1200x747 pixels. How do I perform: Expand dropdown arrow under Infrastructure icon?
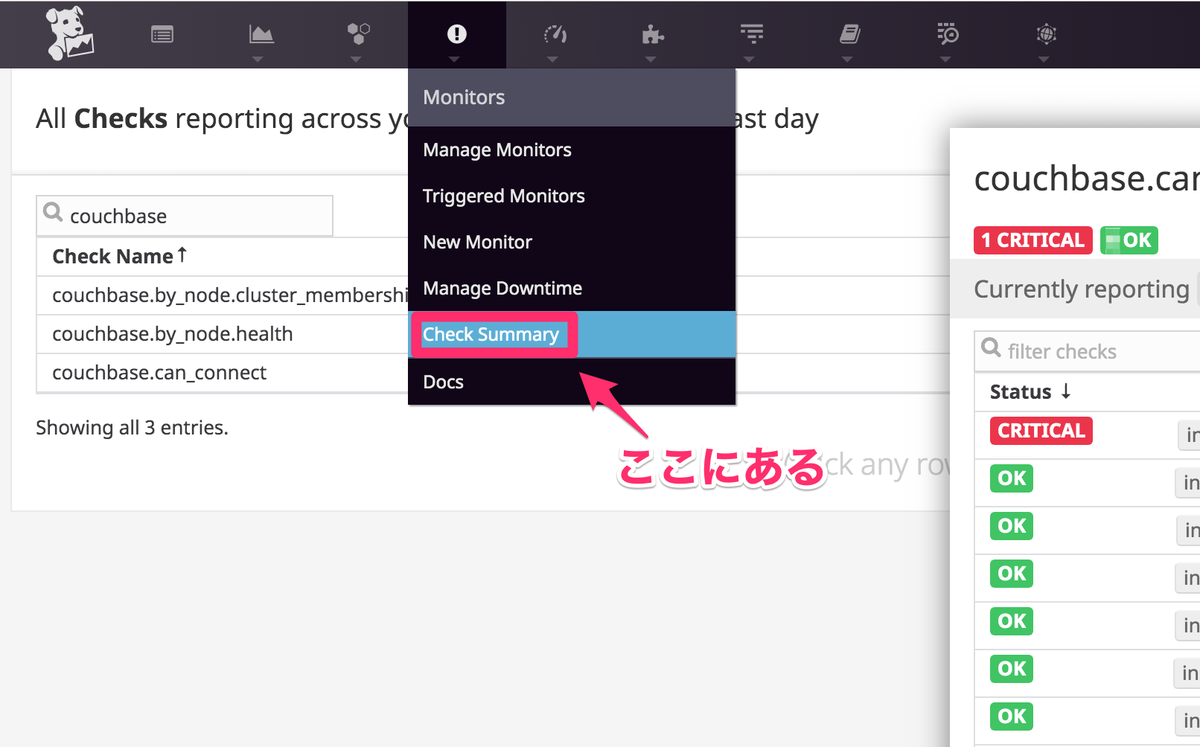(357, 59)
